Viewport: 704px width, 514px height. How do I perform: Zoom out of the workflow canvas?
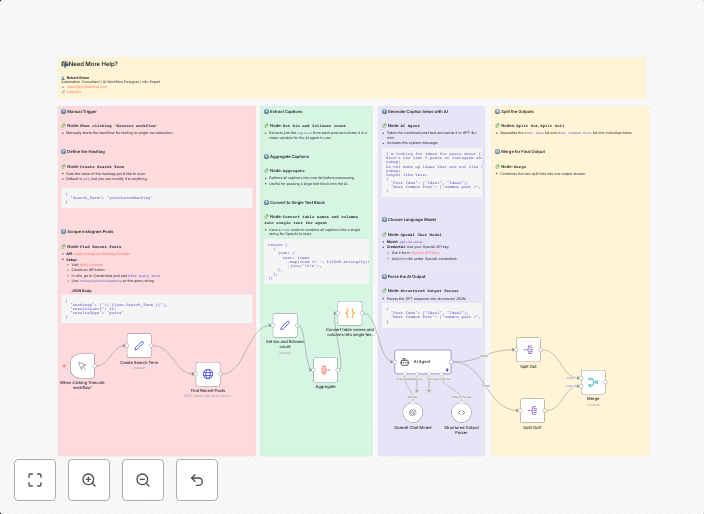click(143, 480)
